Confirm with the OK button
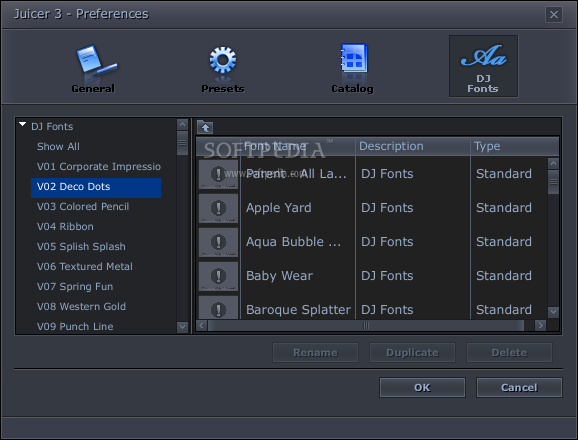The height and width of the screenshot is (440, 578). pos(422,388)
